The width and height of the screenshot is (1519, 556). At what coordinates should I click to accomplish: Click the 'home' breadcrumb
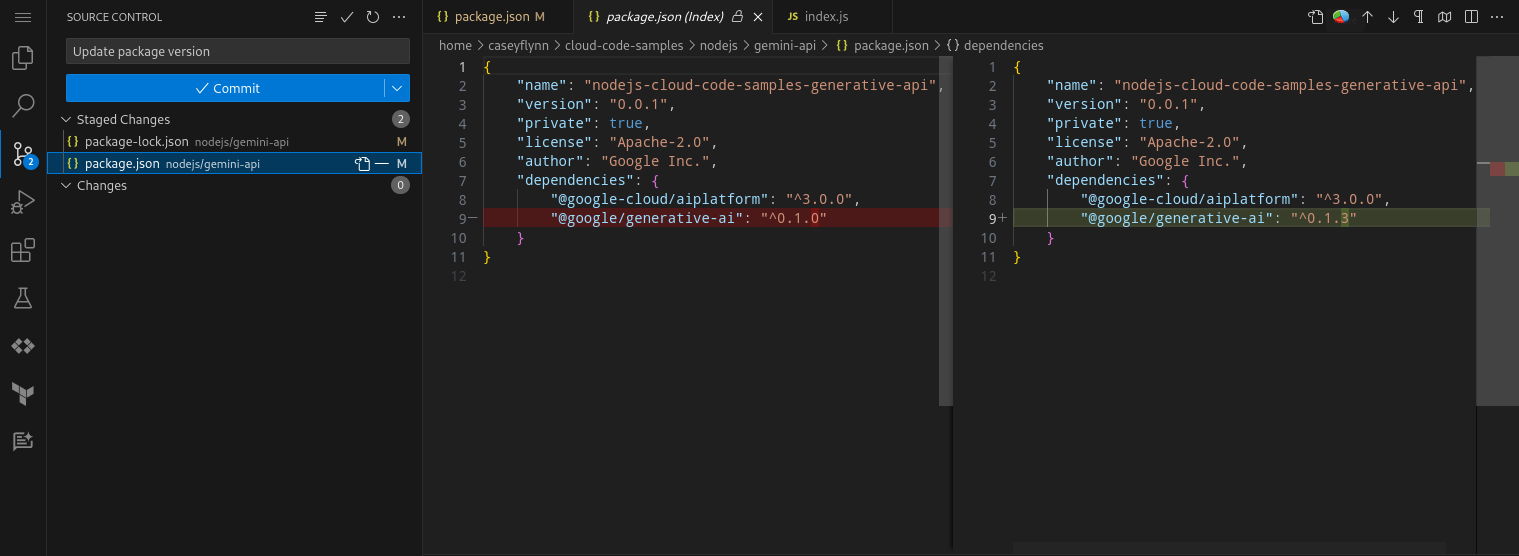(x=455, y=45)
